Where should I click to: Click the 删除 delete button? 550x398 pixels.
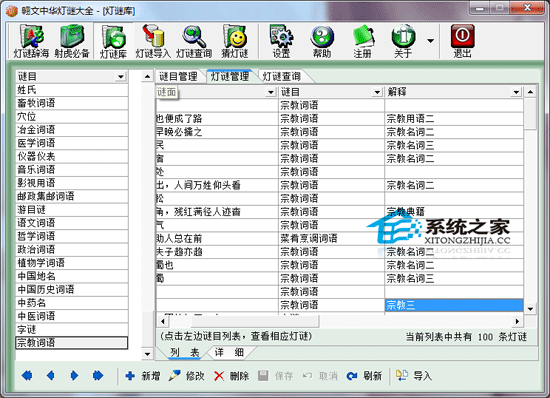232,376
